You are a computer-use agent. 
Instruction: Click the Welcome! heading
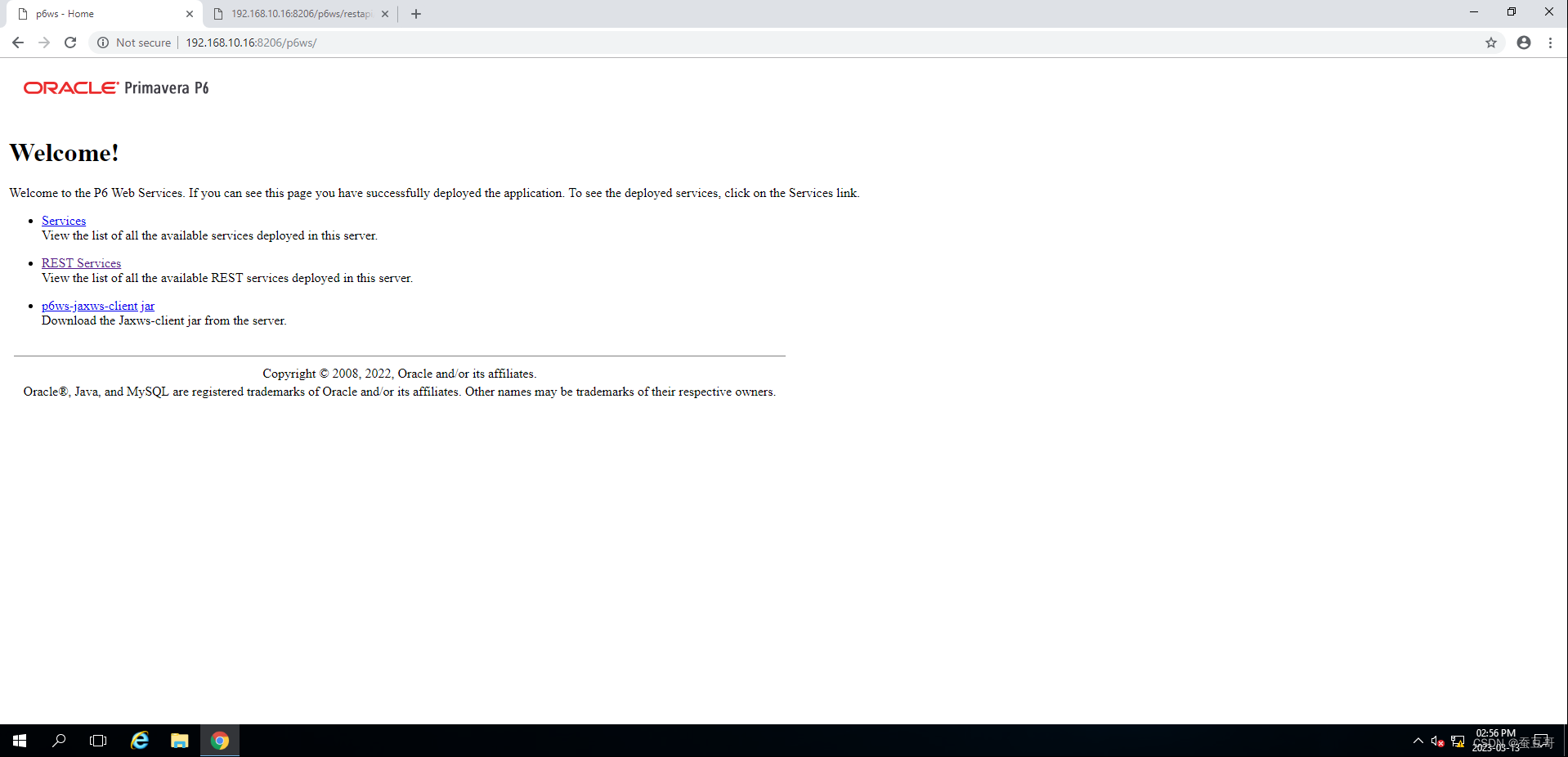pos(65,153)
